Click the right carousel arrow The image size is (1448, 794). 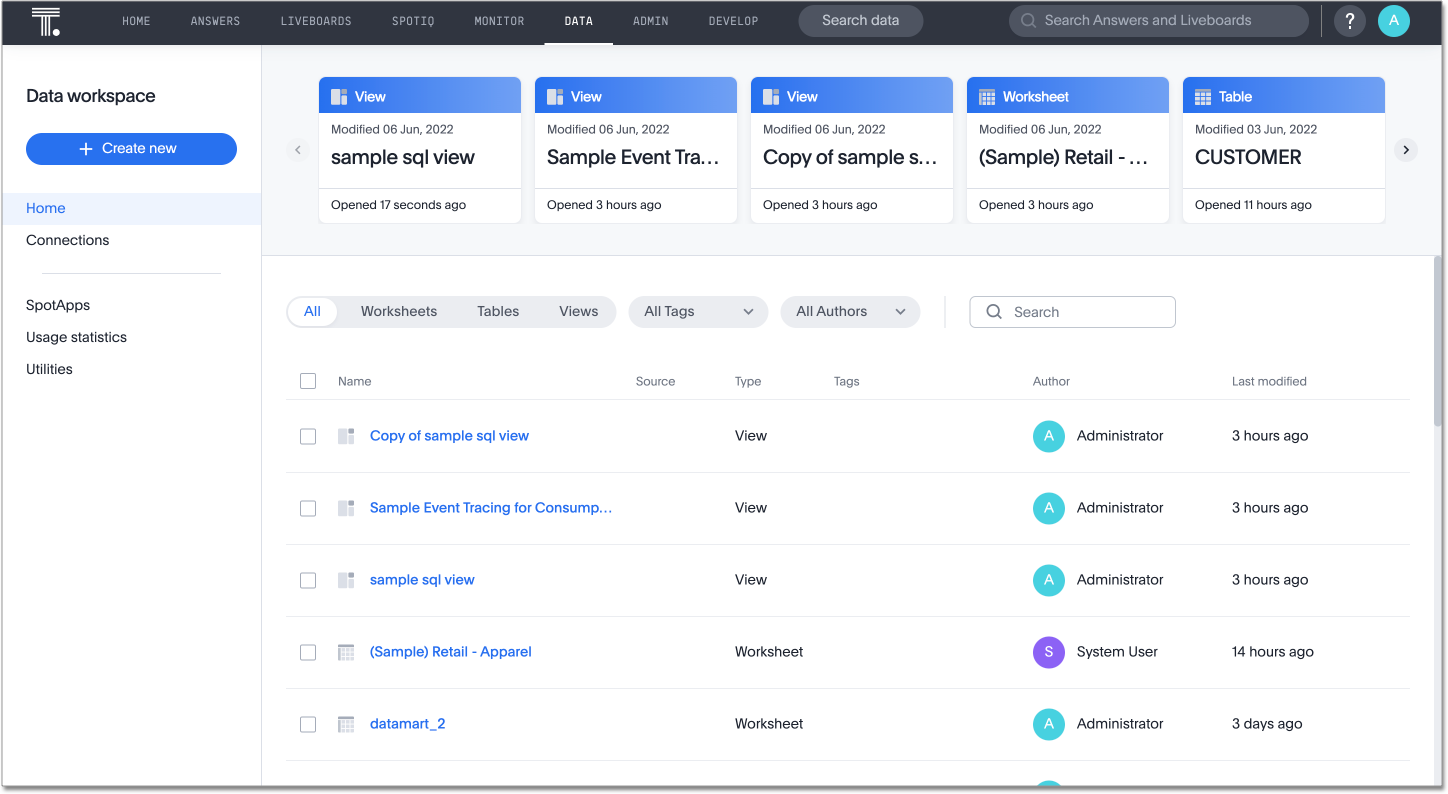(1405, 149)
